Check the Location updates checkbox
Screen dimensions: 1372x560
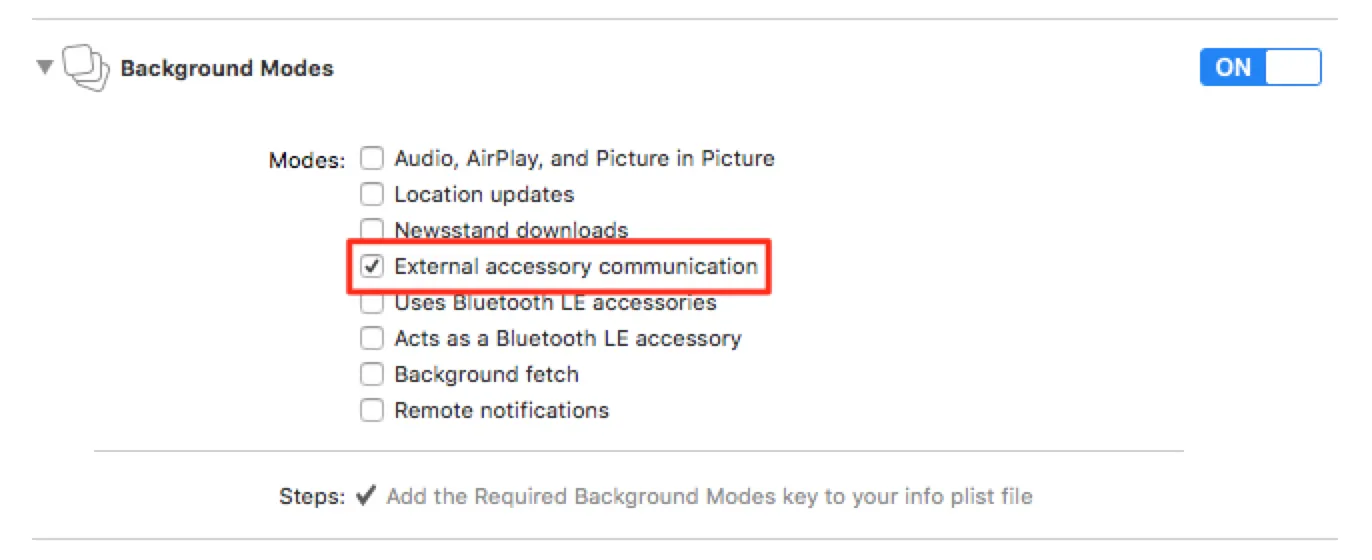[x=372, y=194]
